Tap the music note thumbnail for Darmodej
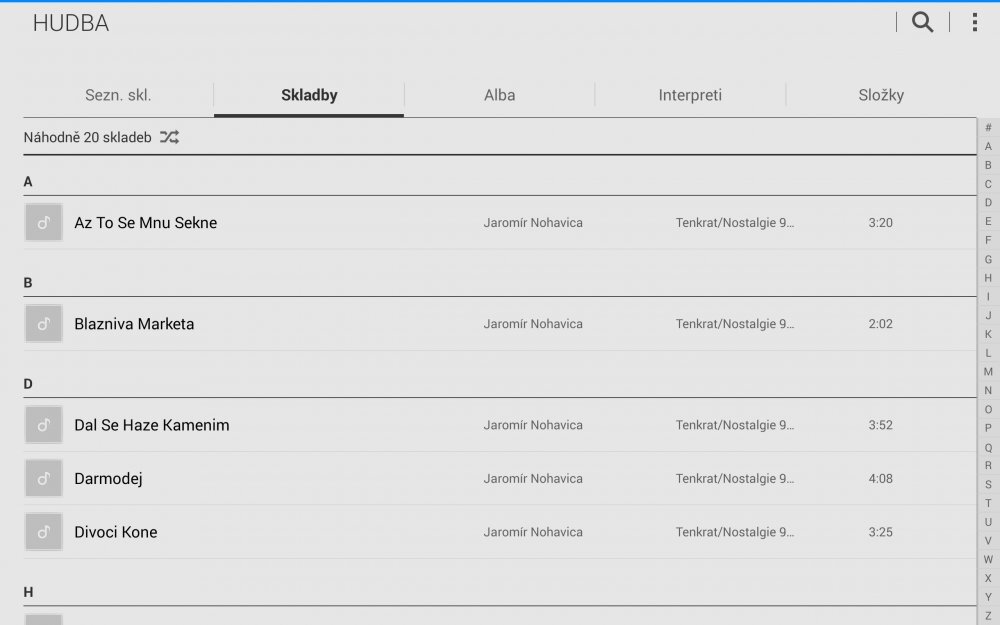 coord(44,479)
